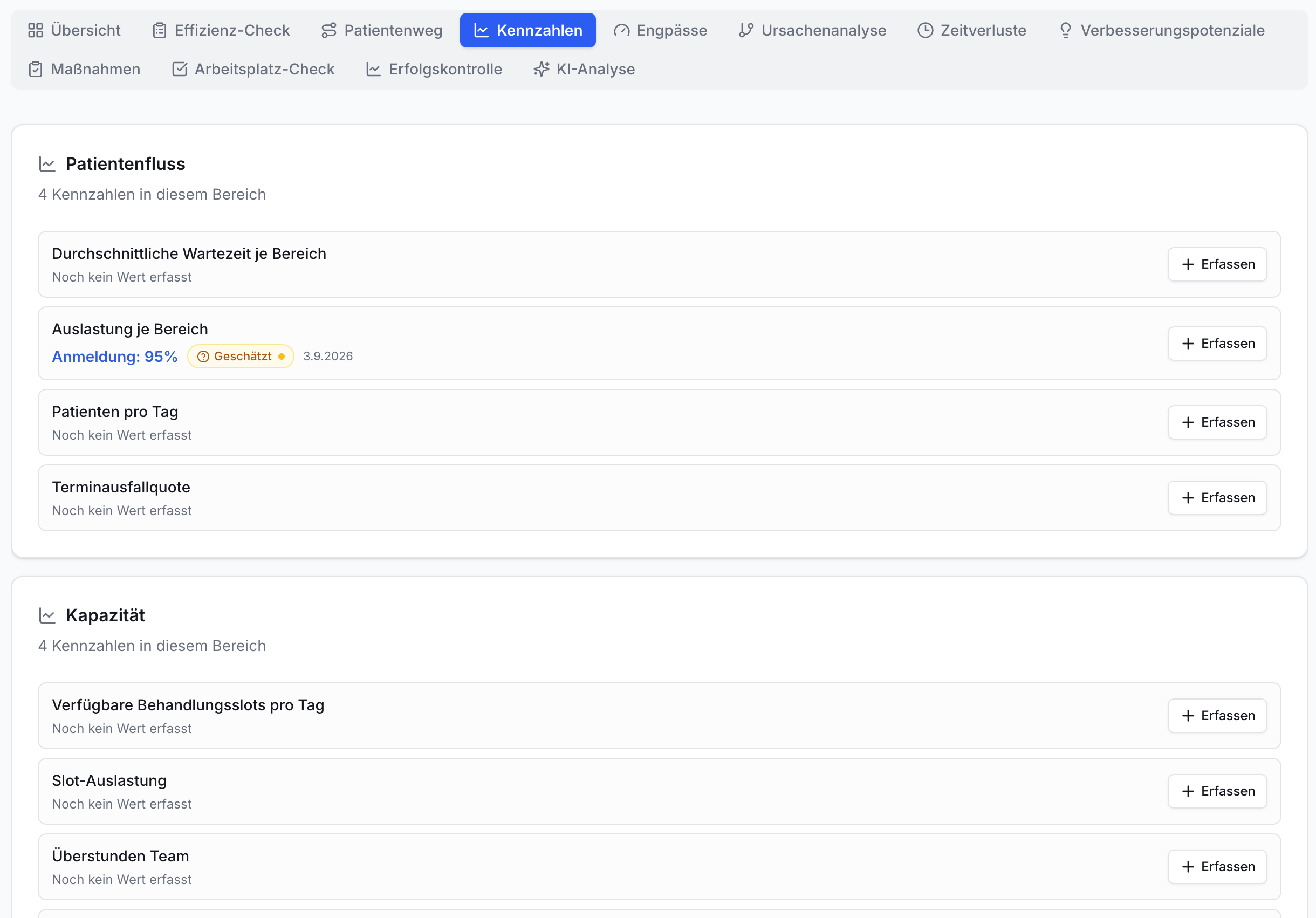Click Erfassen for Patienten pro Tag
Image resolution: width=1316 pixels, height=918 pixels.
click(1217, 422)
